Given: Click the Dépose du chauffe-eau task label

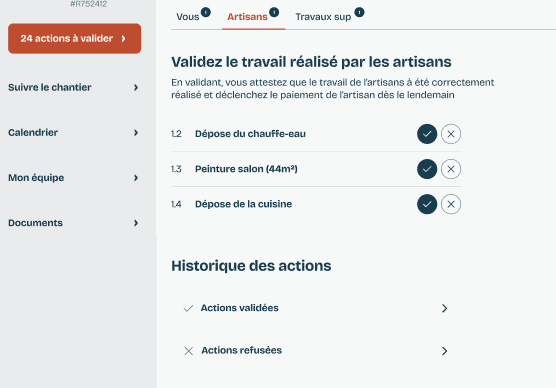Looking at the screenshot, I should click(x=250, y=134).
